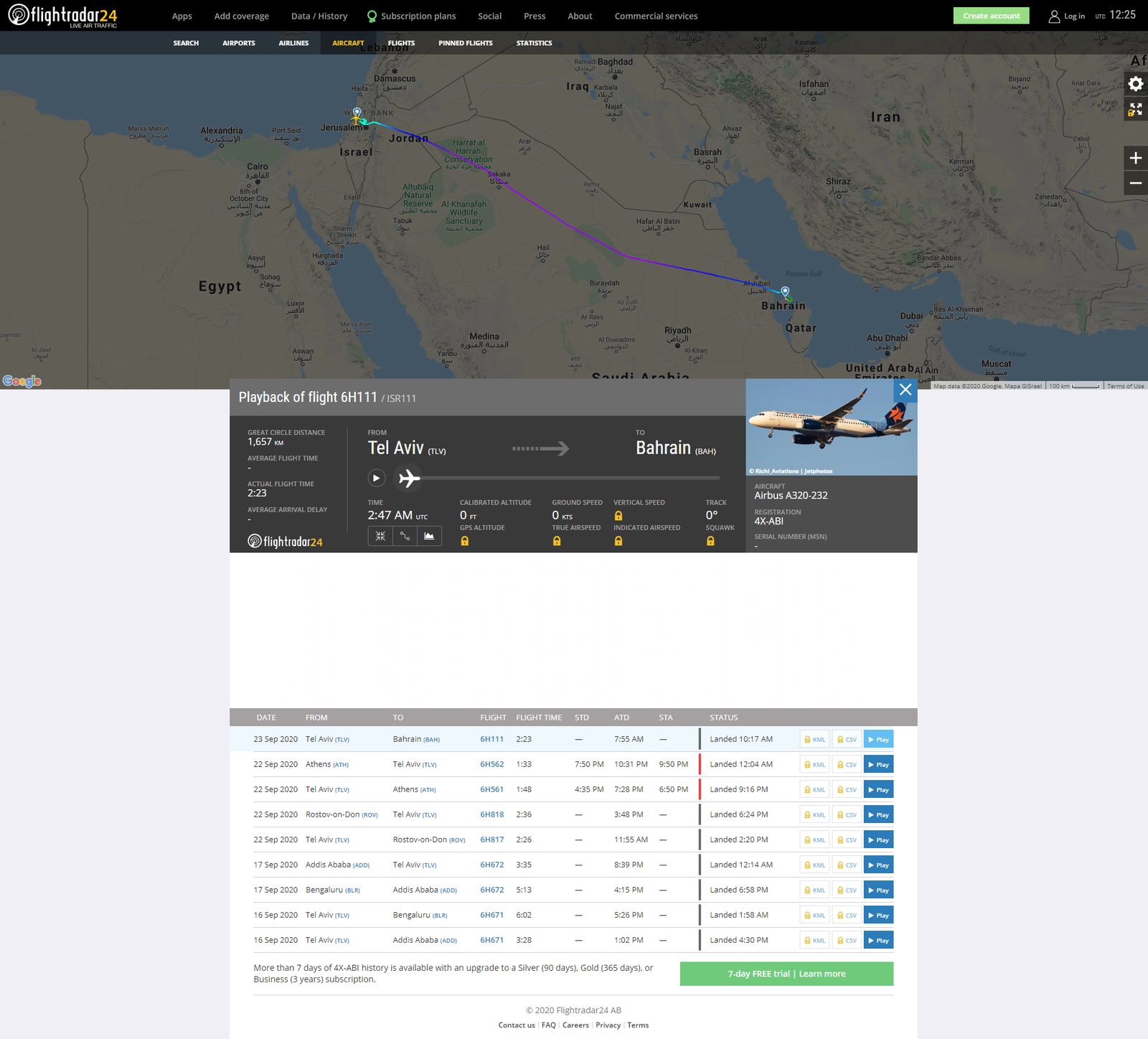The height and width of the screenshot is (1039, 1148).
Task: Open the Contact us footer link
Action: point(517,1025)
